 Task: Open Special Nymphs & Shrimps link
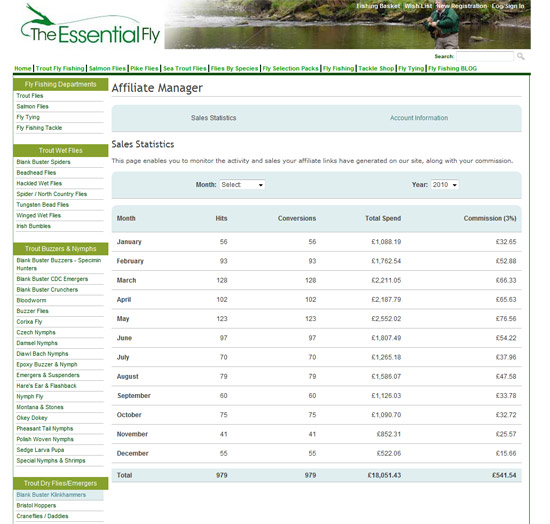click(x=51, y=461)
